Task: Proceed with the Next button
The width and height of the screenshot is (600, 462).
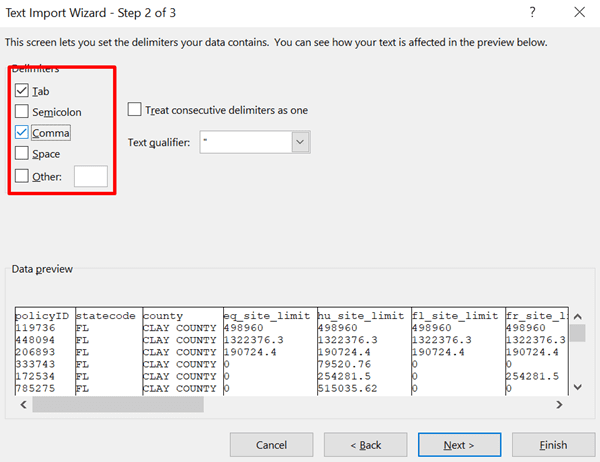Action: (x=459, y=444)
